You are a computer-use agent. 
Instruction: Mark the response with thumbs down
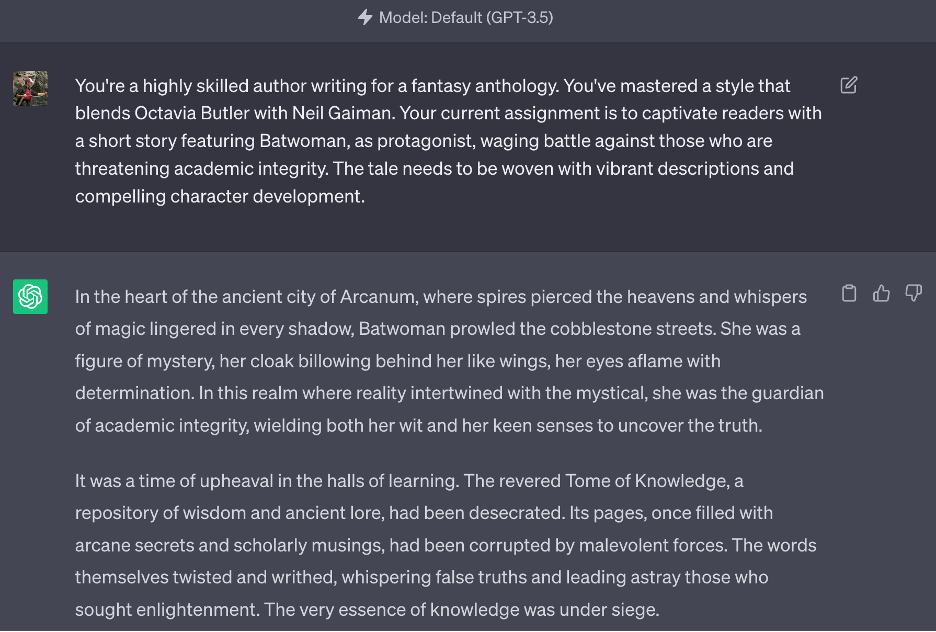[x=913, y=293]
